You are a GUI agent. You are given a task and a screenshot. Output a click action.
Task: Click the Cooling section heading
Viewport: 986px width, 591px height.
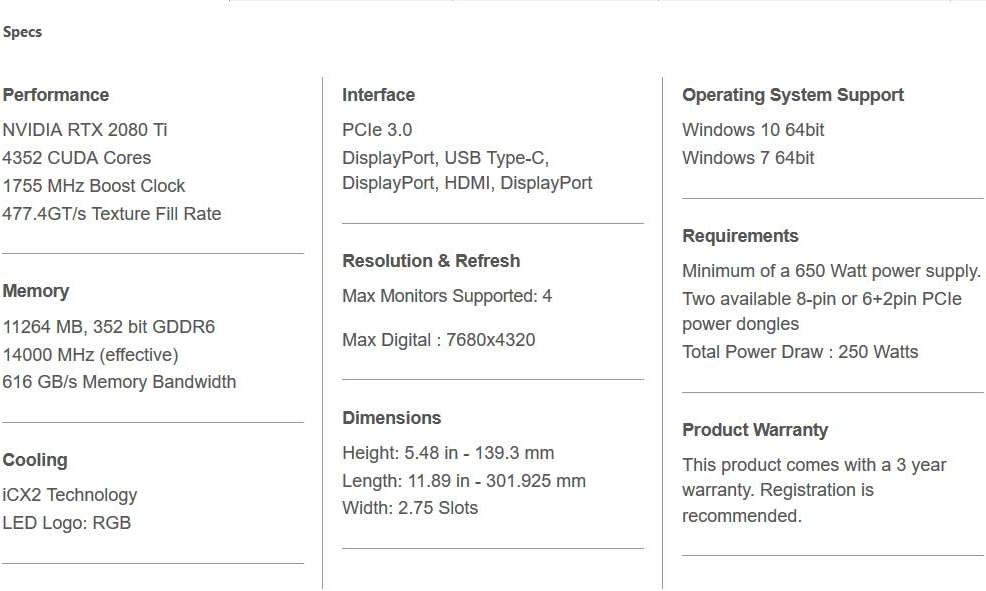35,460
